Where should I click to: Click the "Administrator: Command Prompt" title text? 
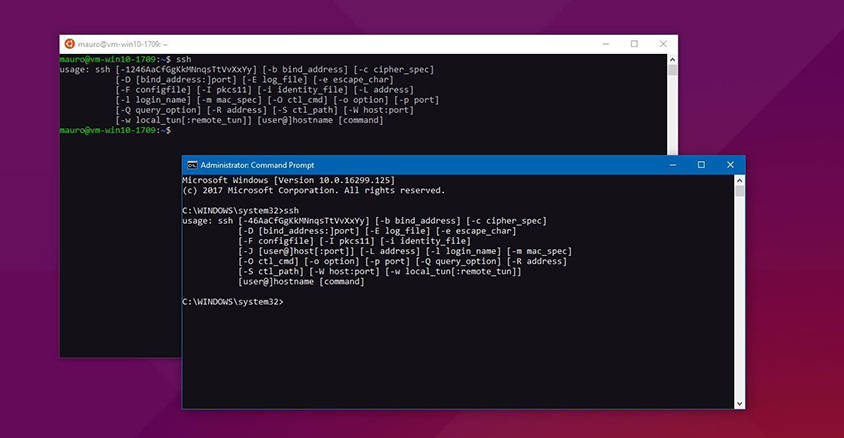(257, 165)
